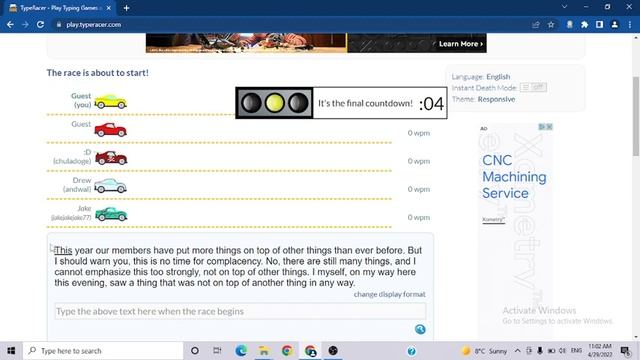The height and width of the screenshot is (360, 640).
Task: Click Drew's 0 wpm value
Action: pyautogui.click(x=419, y=189)
